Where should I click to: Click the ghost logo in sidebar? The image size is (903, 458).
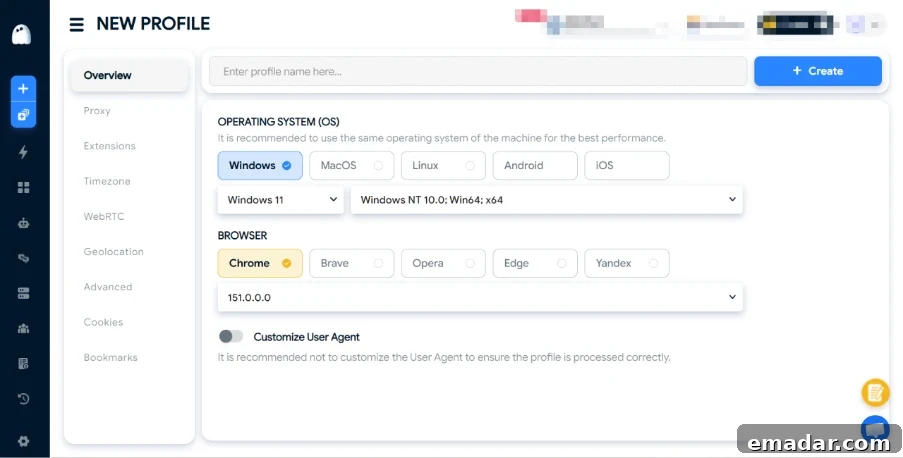tap(21, 35)
